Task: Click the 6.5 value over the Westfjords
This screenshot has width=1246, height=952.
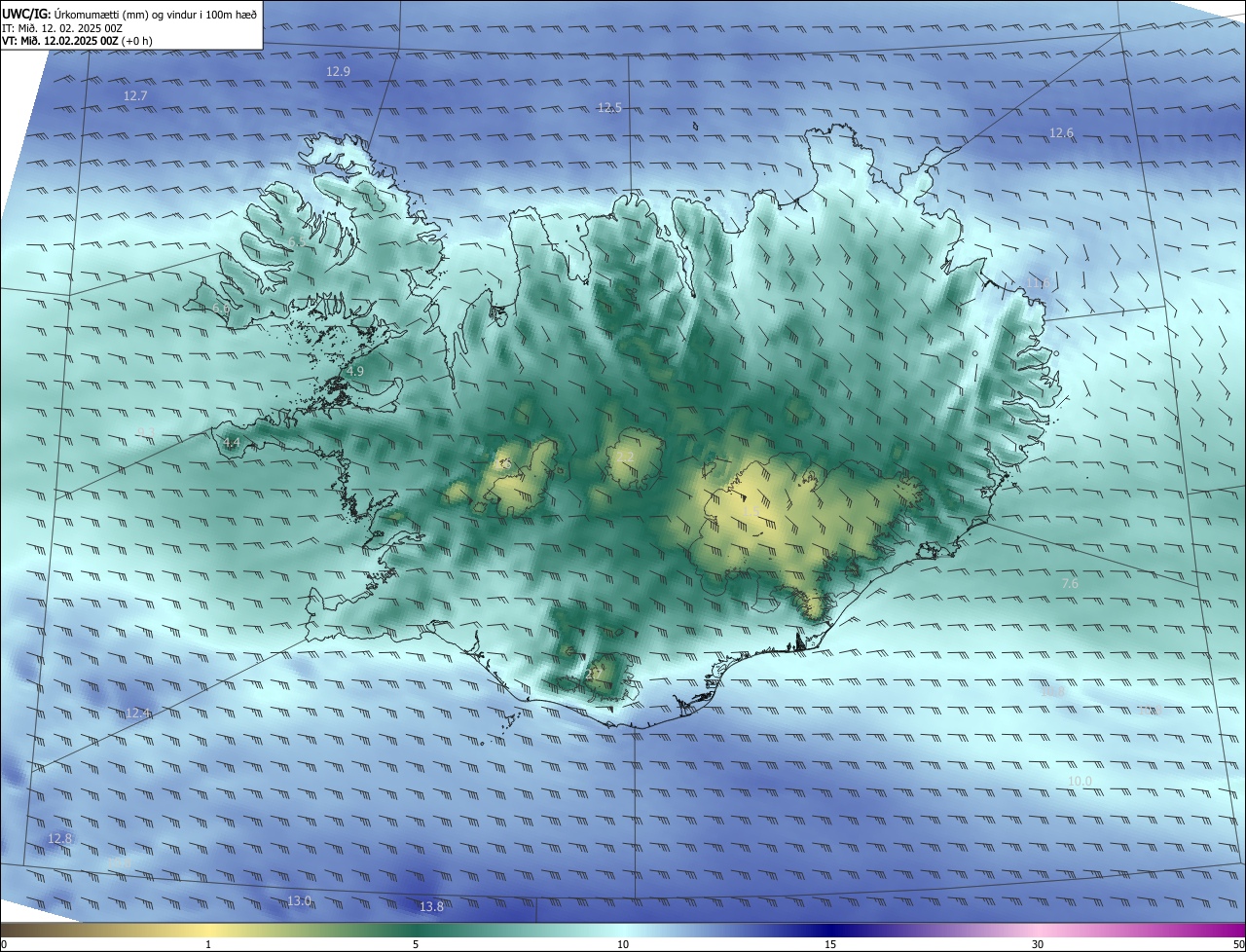Action: (x=296, y=241)
